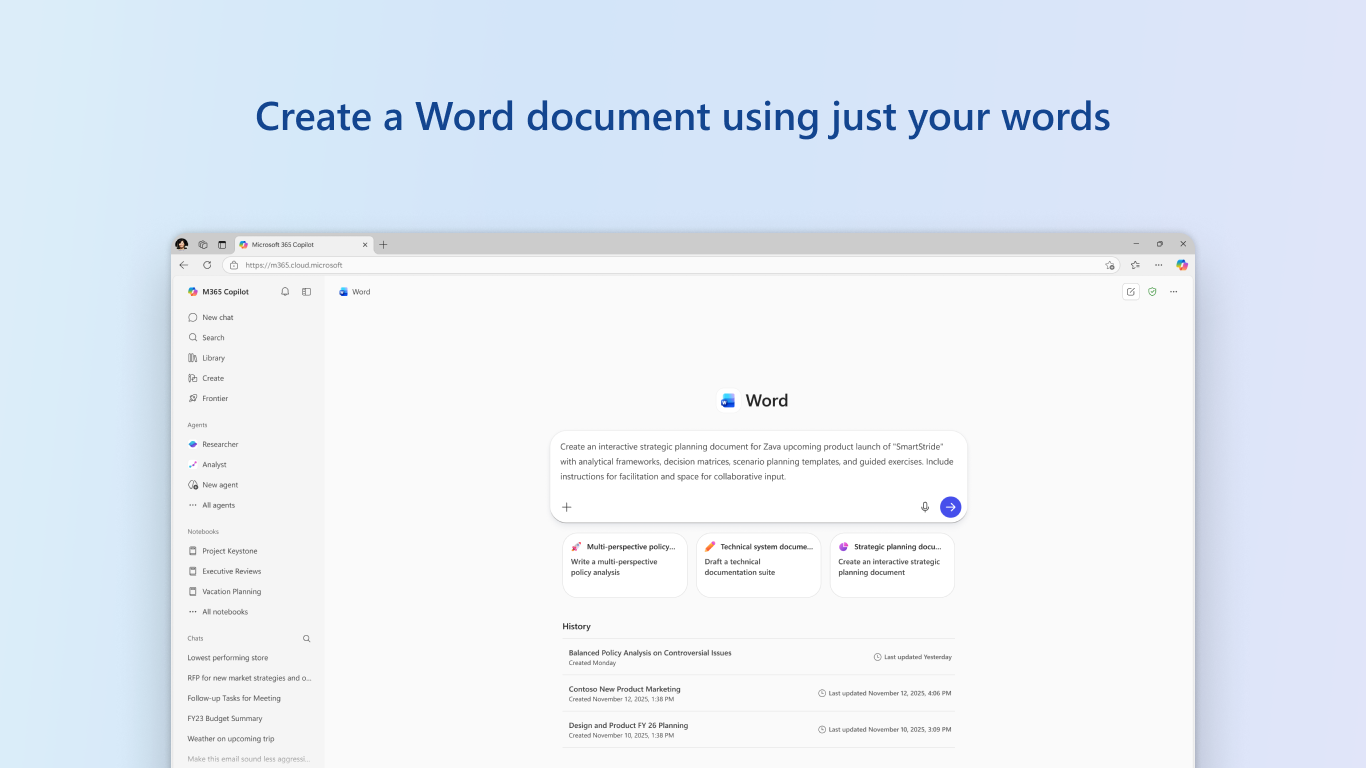Add this page to favorites
The width and height of the screenshot is (1366, 768).
[x=1110, y=265]
